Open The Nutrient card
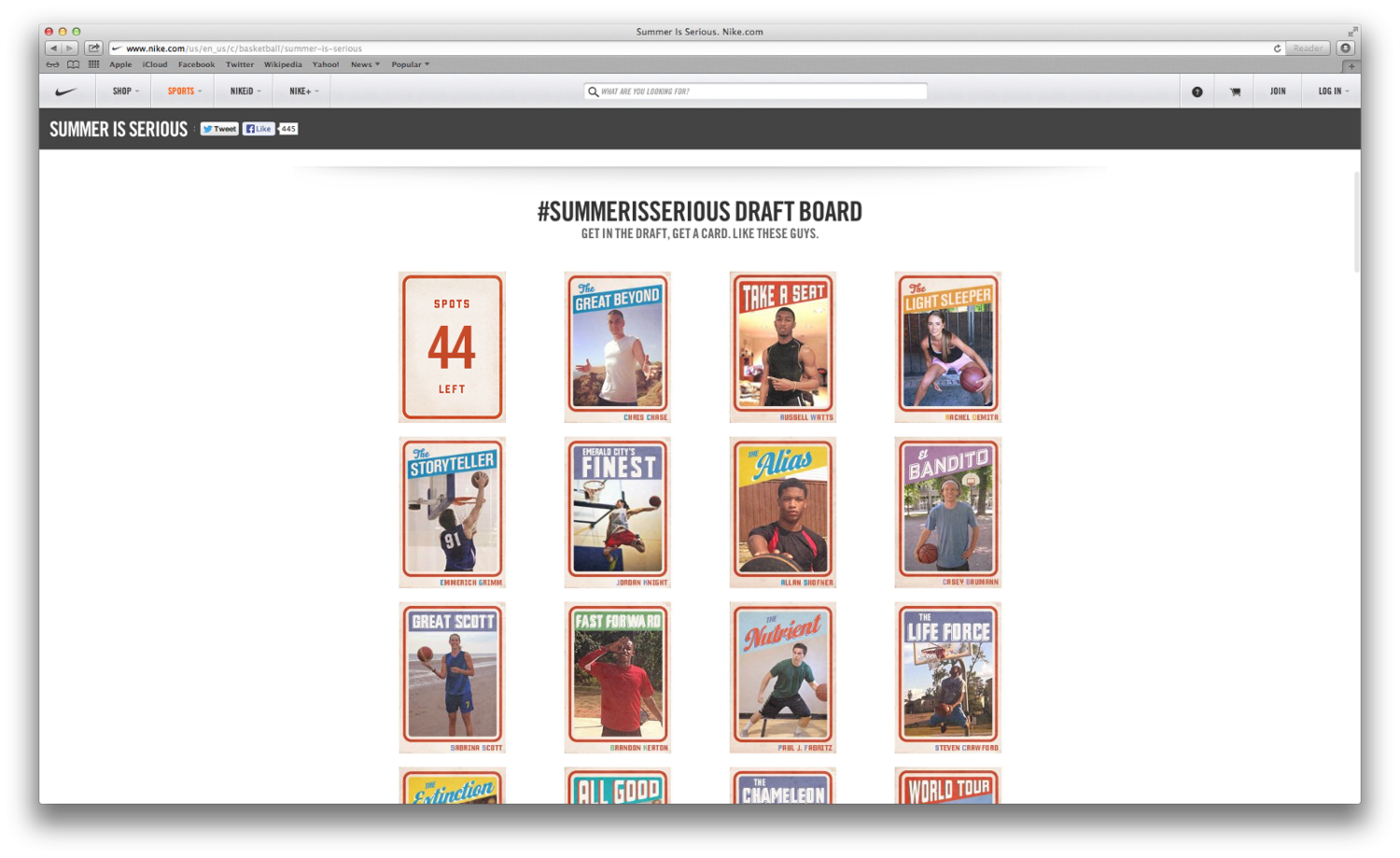 point(782,678)
